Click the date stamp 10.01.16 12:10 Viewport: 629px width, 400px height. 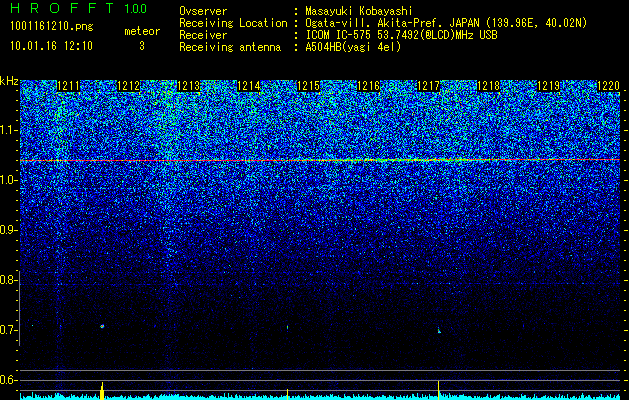pyautogui.click(x=51, y=46)
